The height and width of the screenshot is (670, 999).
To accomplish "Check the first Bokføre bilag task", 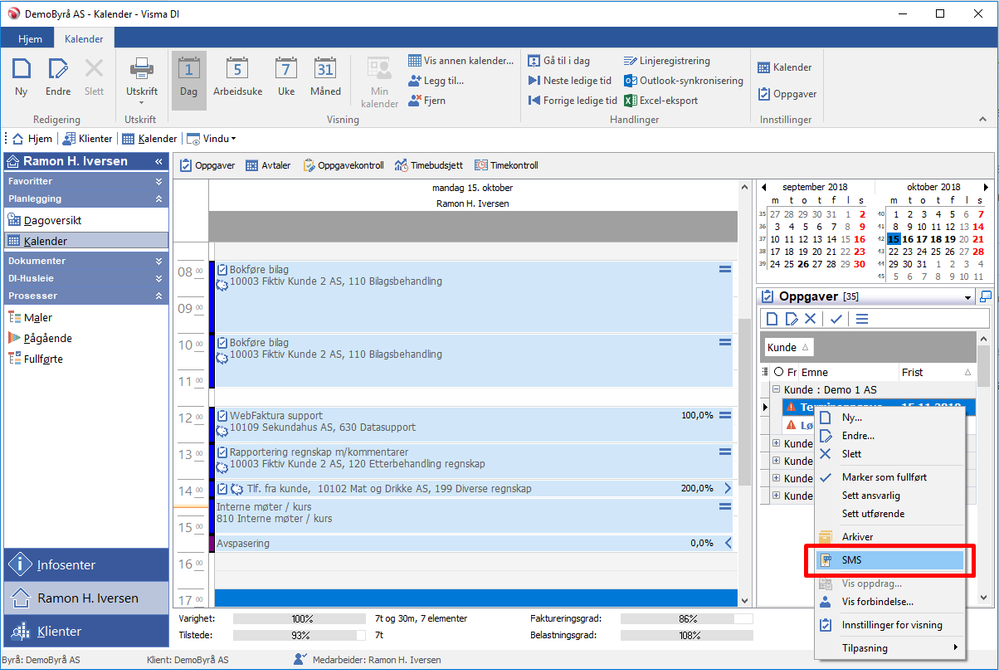I will pyautogui.click(x=223, y=269).
